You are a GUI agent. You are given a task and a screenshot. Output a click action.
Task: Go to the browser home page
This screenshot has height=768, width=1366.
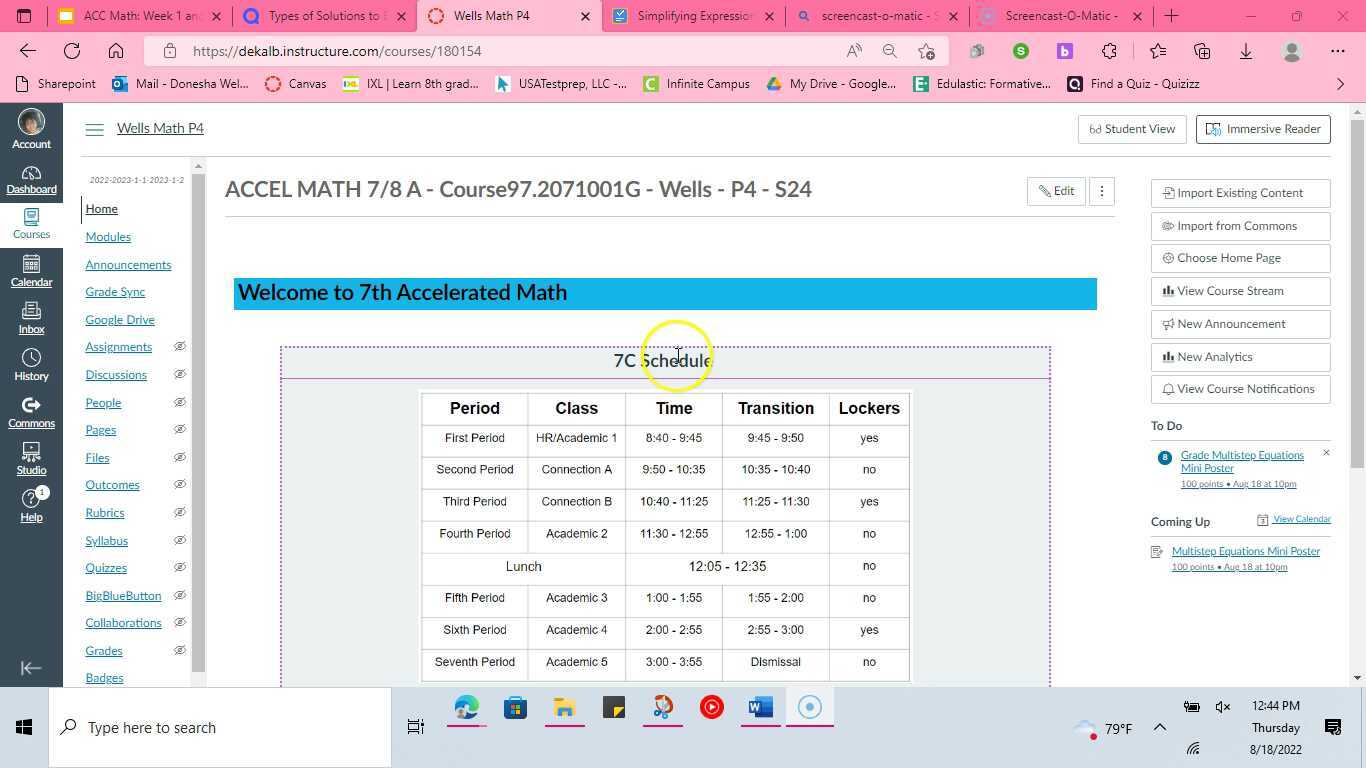pos(116,51)
